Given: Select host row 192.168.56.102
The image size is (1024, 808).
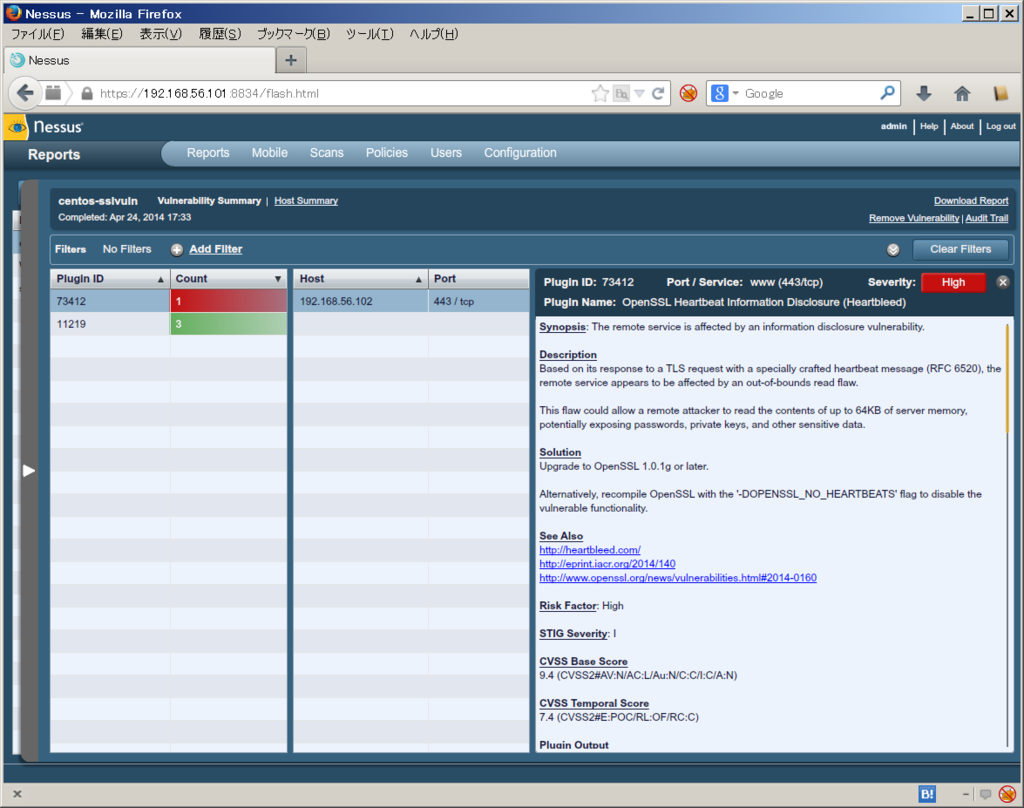Looking at the screenshot, I should (411, 301).
